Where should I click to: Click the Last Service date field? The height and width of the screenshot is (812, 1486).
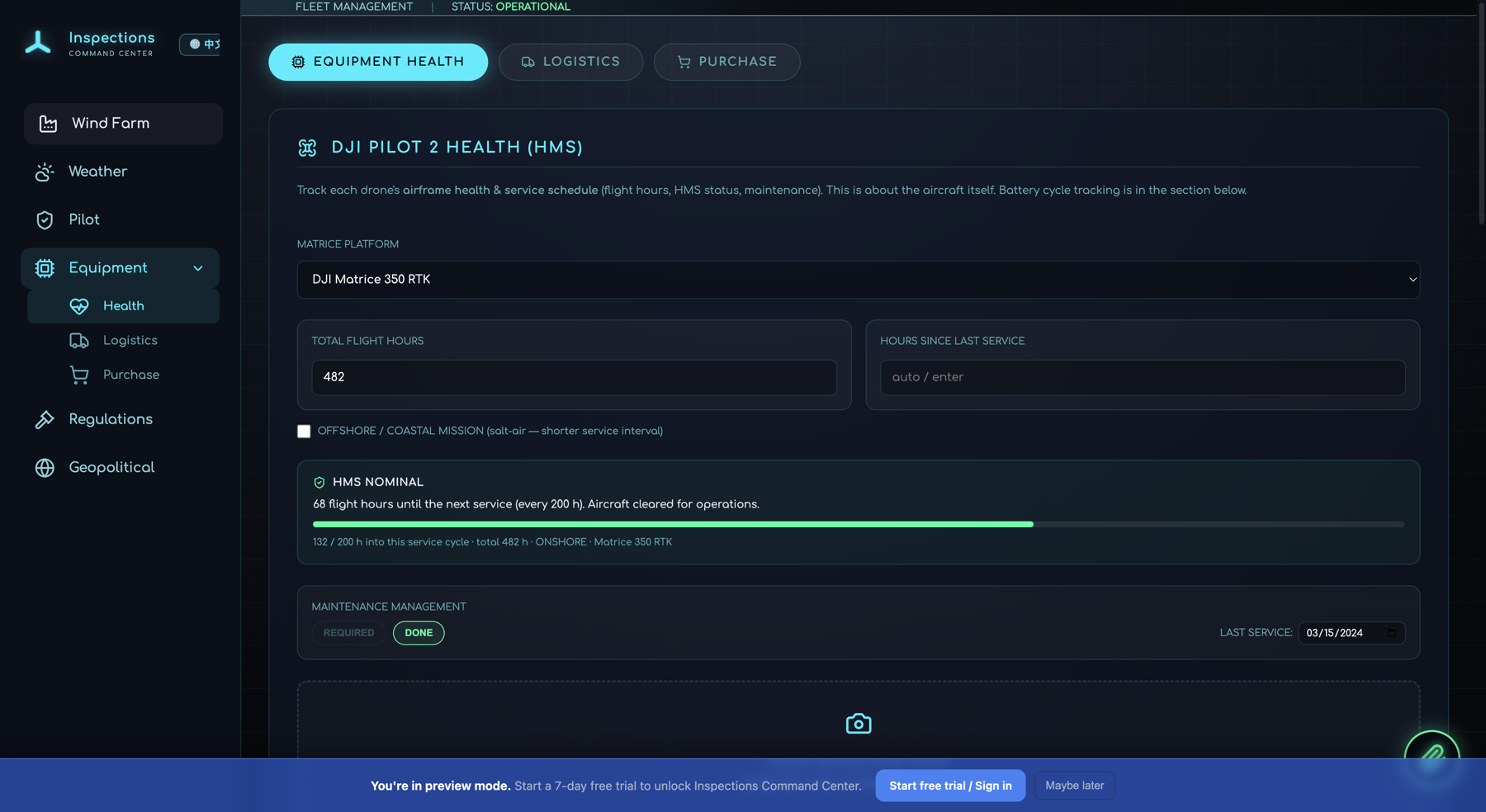click(x=1351, y=633)
